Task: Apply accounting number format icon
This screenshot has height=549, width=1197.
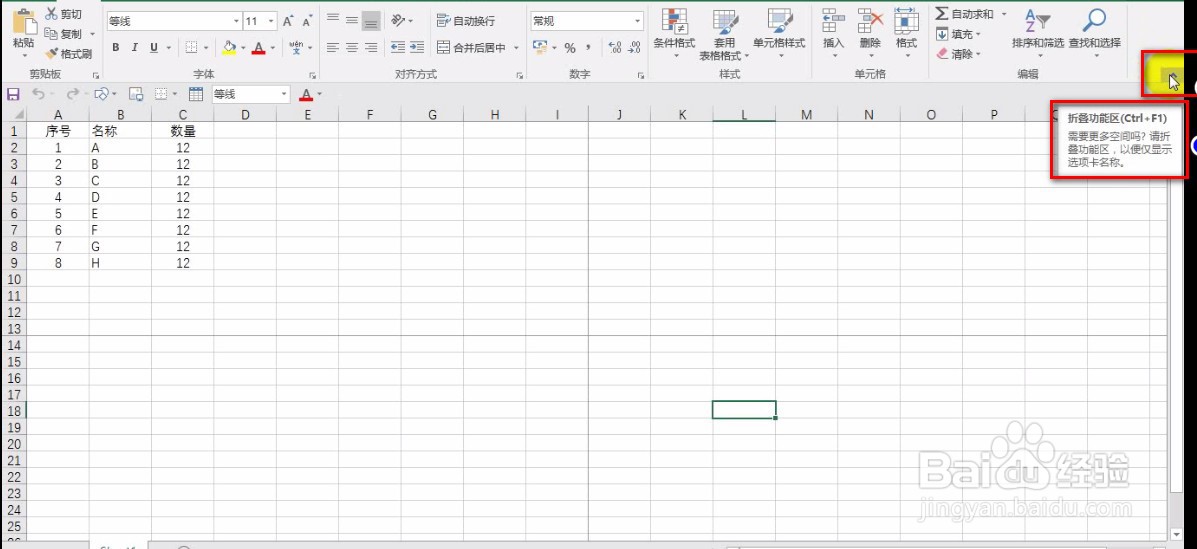Action: (540, 47)
